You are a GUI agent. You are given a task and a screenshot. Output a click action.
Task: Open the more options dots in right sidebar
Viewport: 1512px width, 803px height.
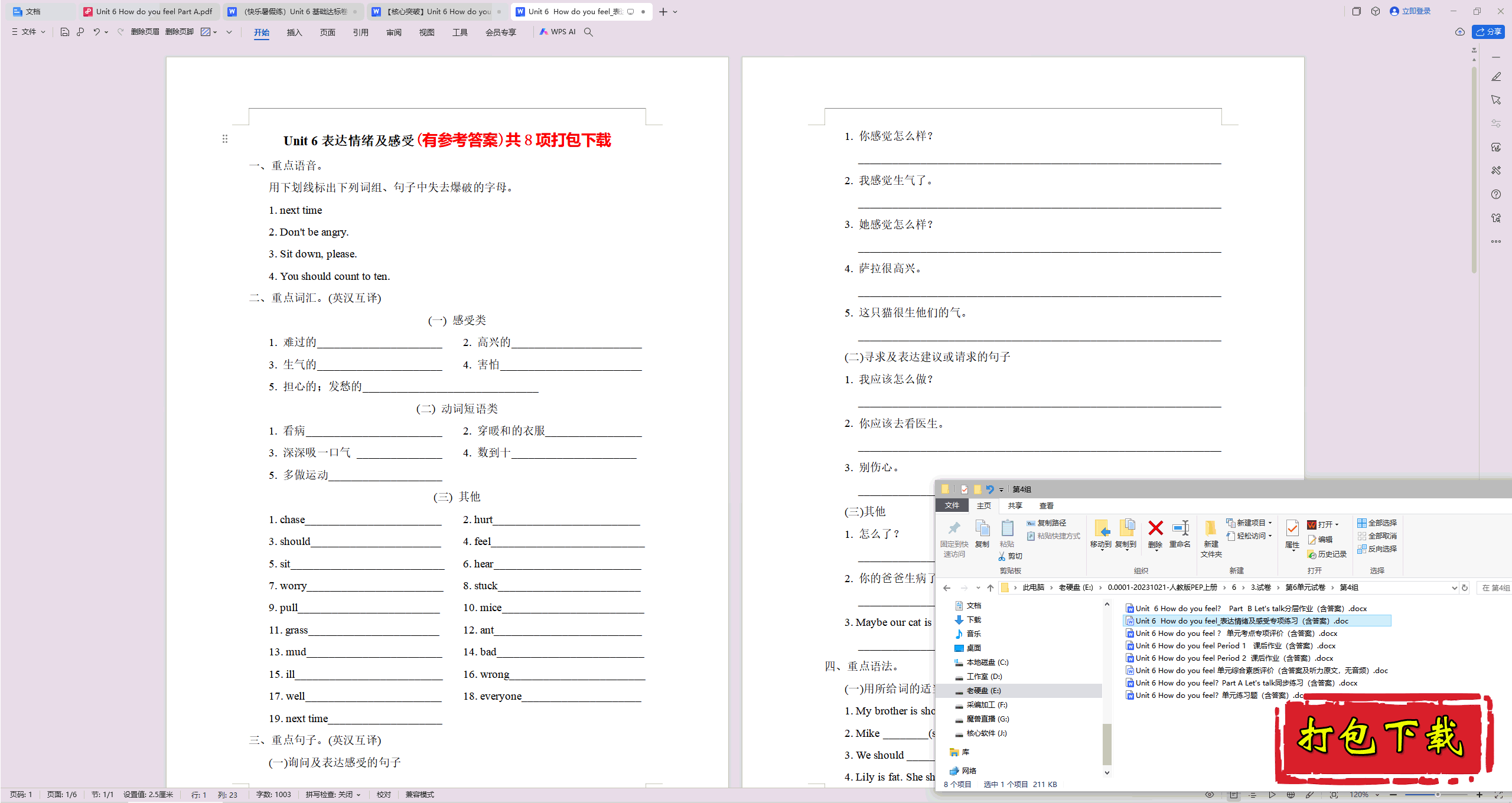pos(1496,241)
